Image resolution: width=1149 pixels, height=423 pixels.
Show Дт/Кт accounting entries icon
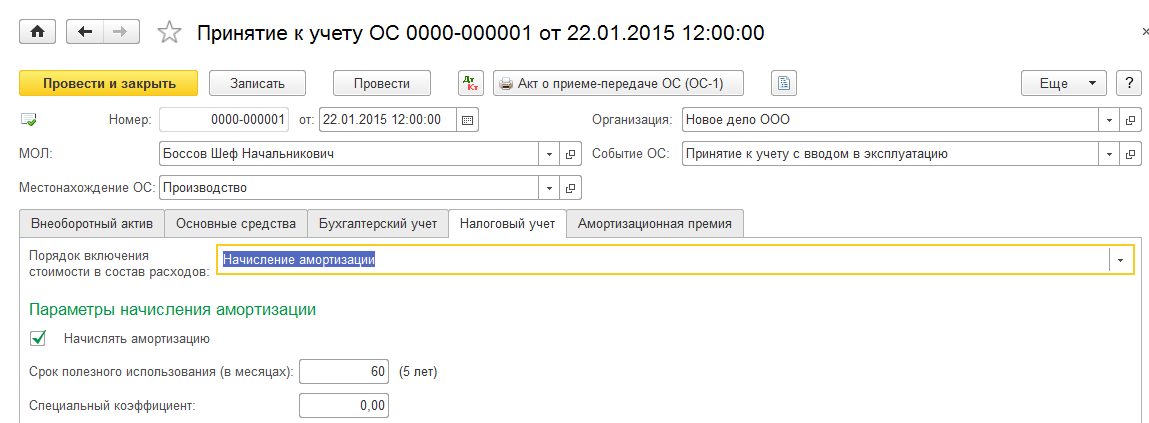point(470,84)
